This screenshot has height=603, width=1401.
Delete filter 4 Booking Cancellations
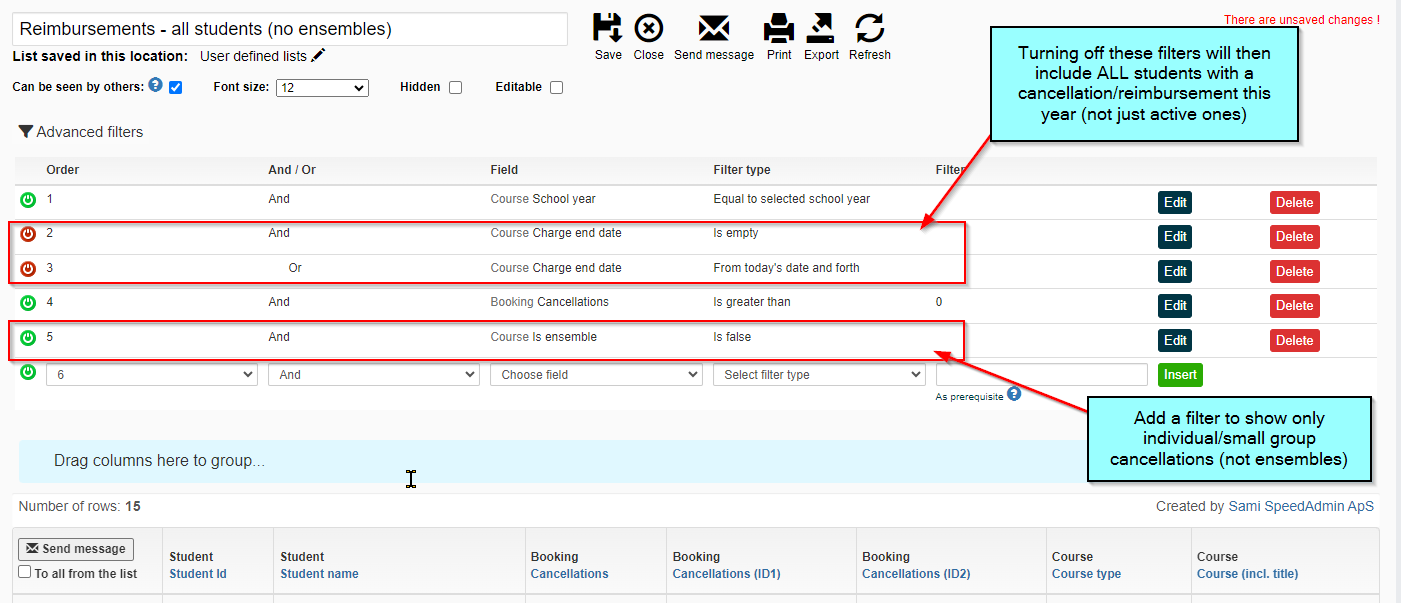(x=1294, y=306)
